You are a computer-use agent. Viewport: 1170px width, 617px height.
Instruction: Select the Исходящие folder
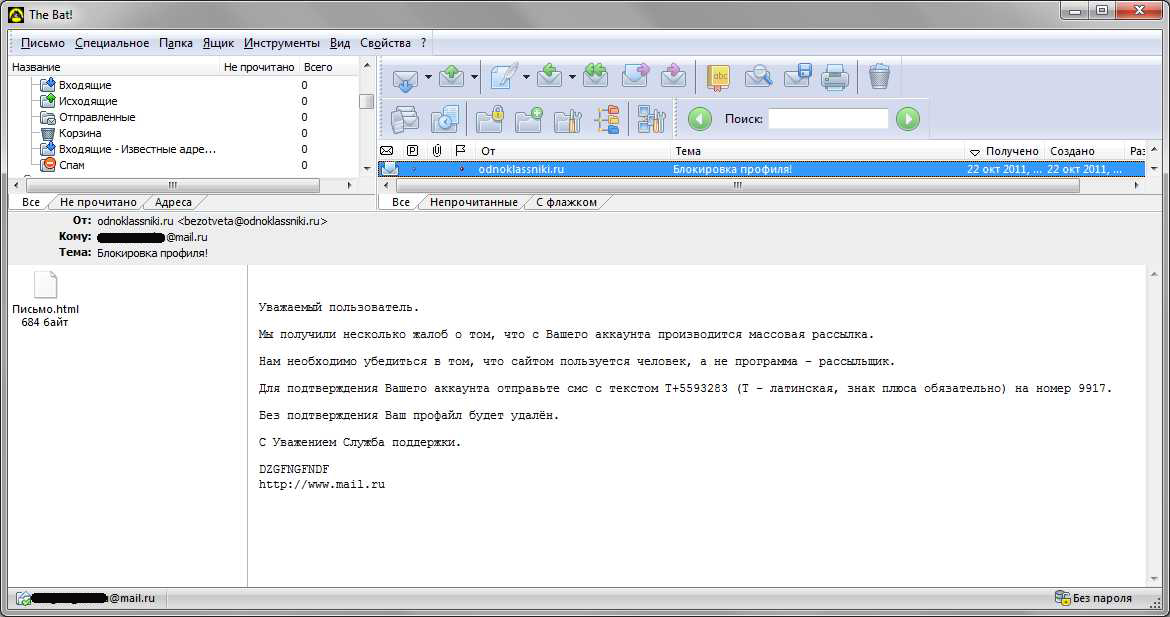[x=88, y=101]
